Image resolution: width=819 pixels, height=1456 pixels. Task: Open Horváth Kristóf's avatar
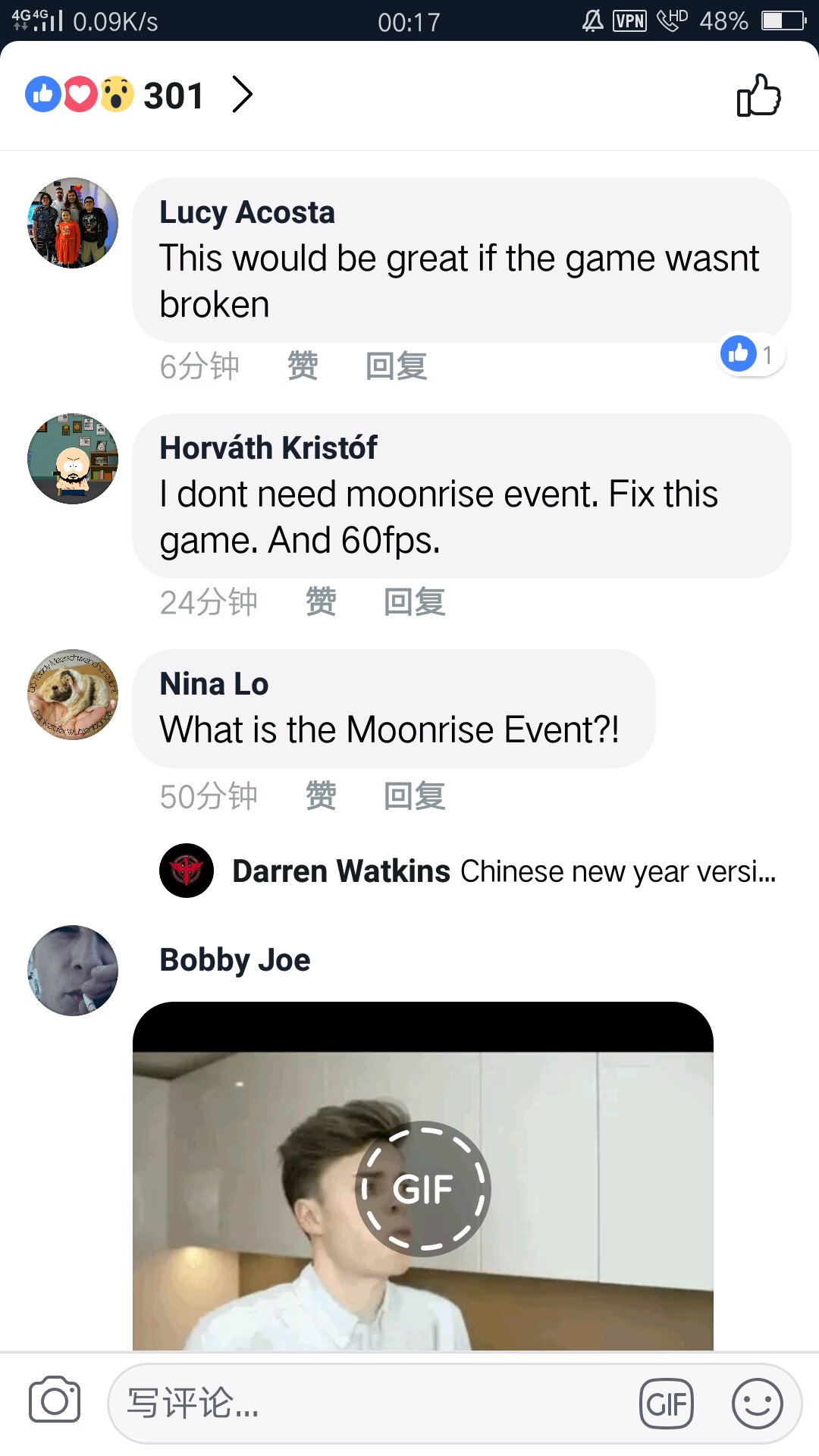coord(73,459)
